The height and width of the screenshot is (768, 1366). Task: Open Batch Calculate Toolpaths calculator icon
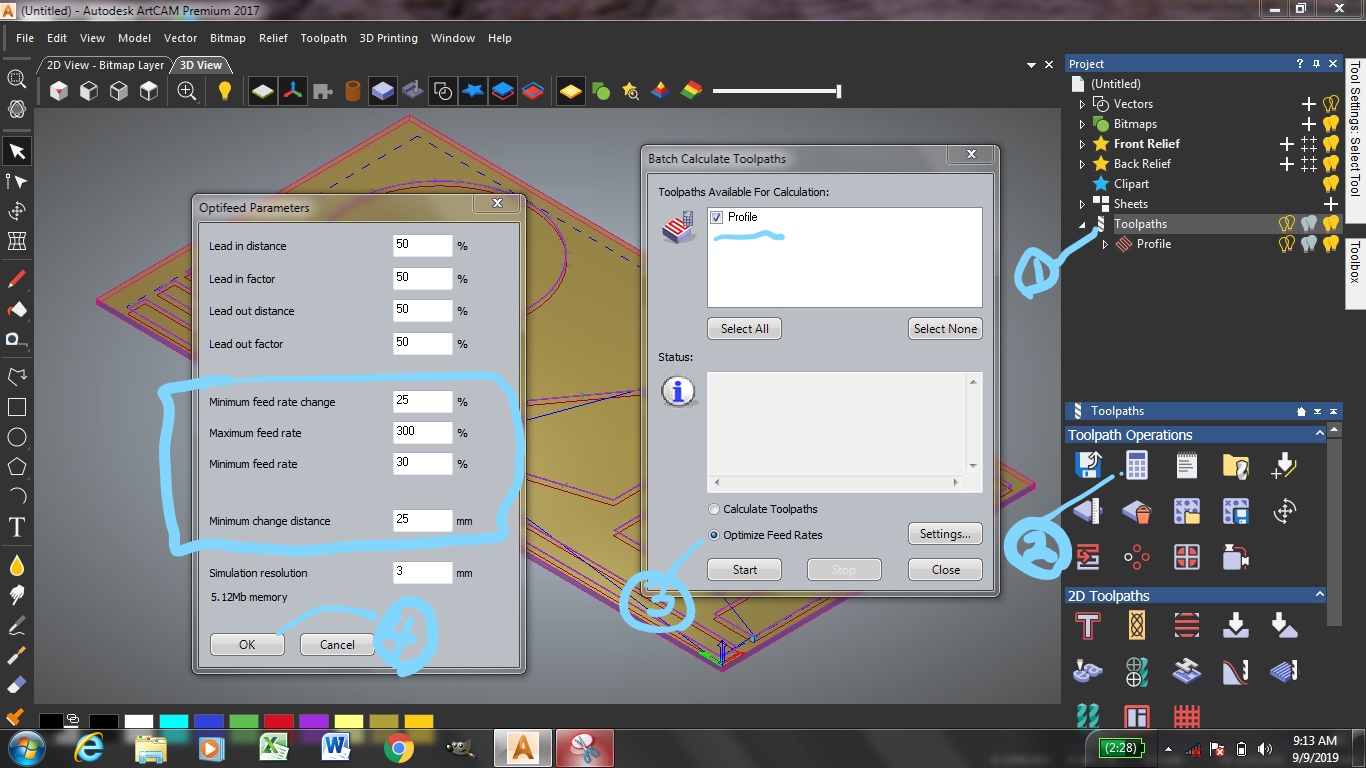click(1137, 465)
